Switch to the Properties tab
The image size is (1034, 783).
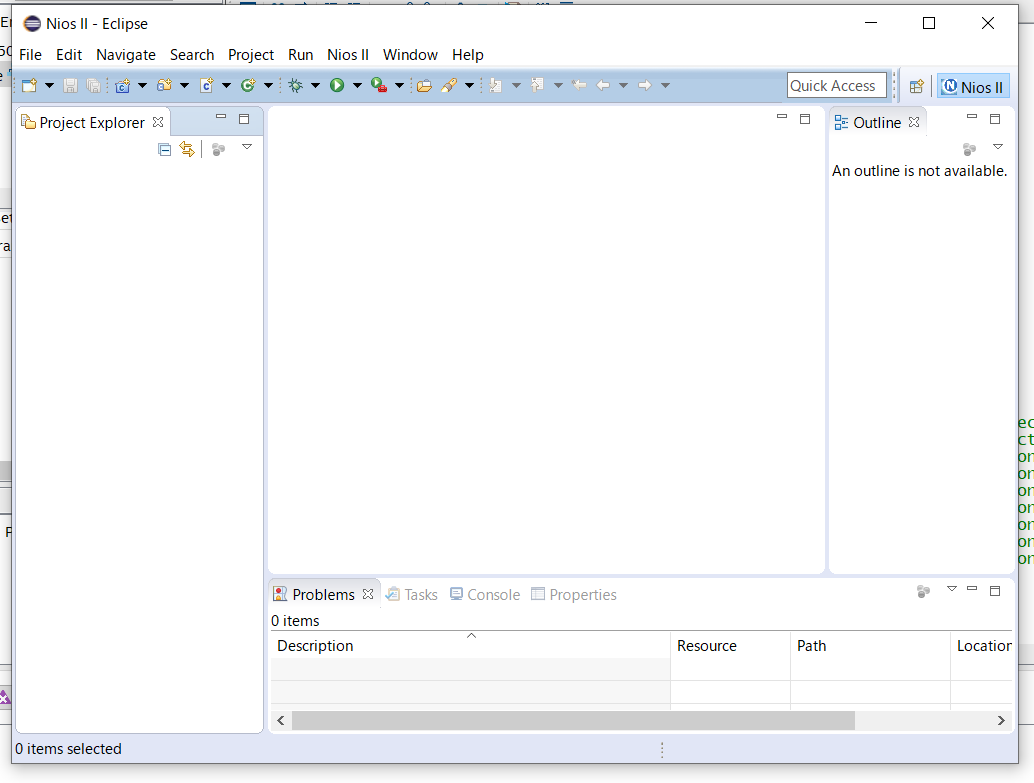point(574,594)
